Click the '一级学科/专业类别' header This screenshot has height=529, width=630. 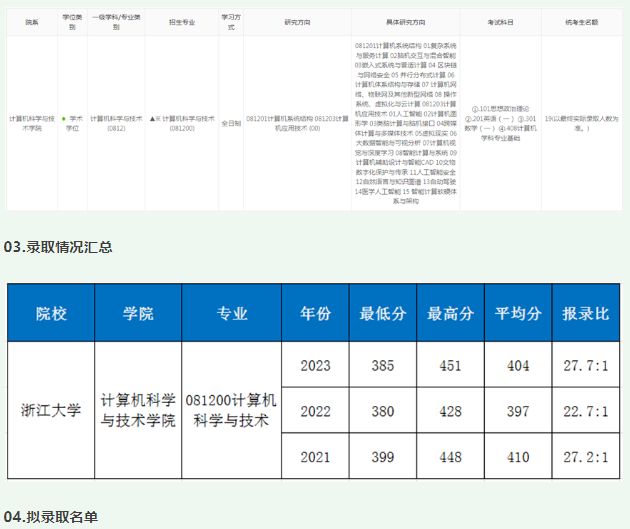[x=116, y=22]
